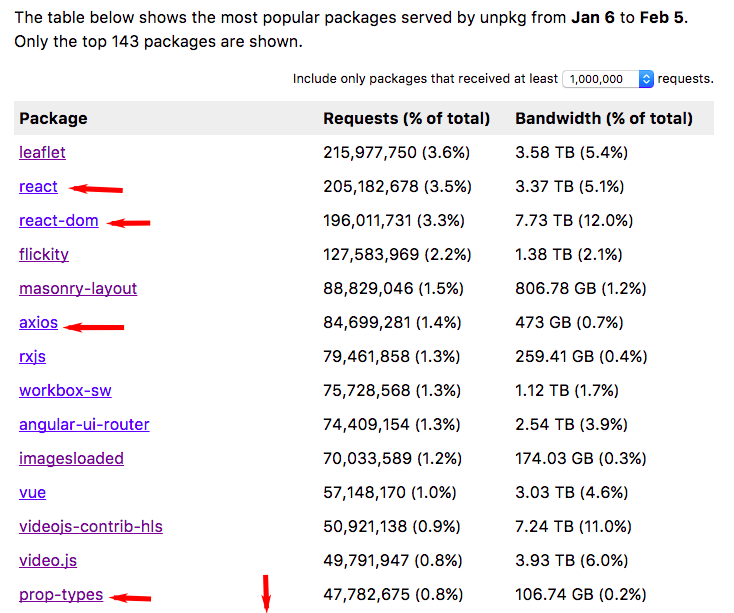Select react-dom requests value 196,011,731 (3.3%)
Screen dimensions: 734x613
pyautogui.click(x=394, y=220)
